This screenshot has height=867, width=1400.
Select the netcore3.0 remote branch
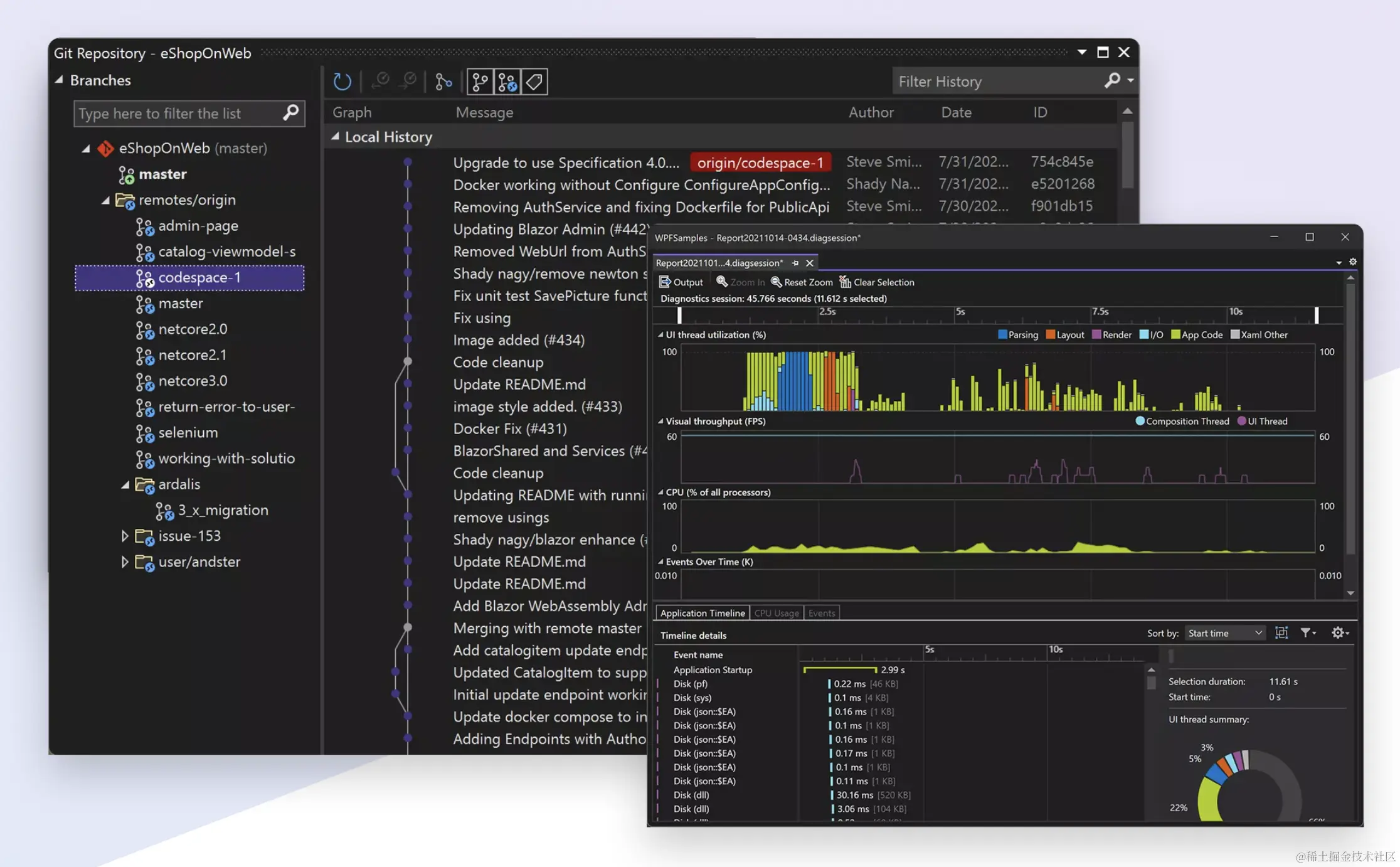tap(193, 381)
